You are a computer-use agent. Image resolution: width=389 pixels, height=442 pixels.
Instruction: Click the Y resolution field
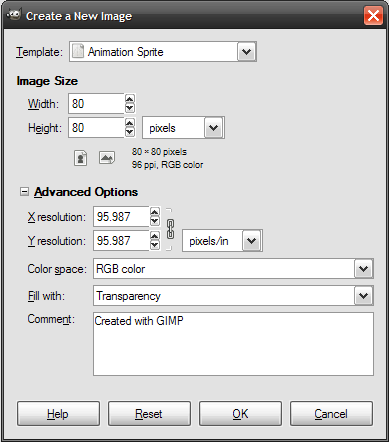click(x=121, y=241)
